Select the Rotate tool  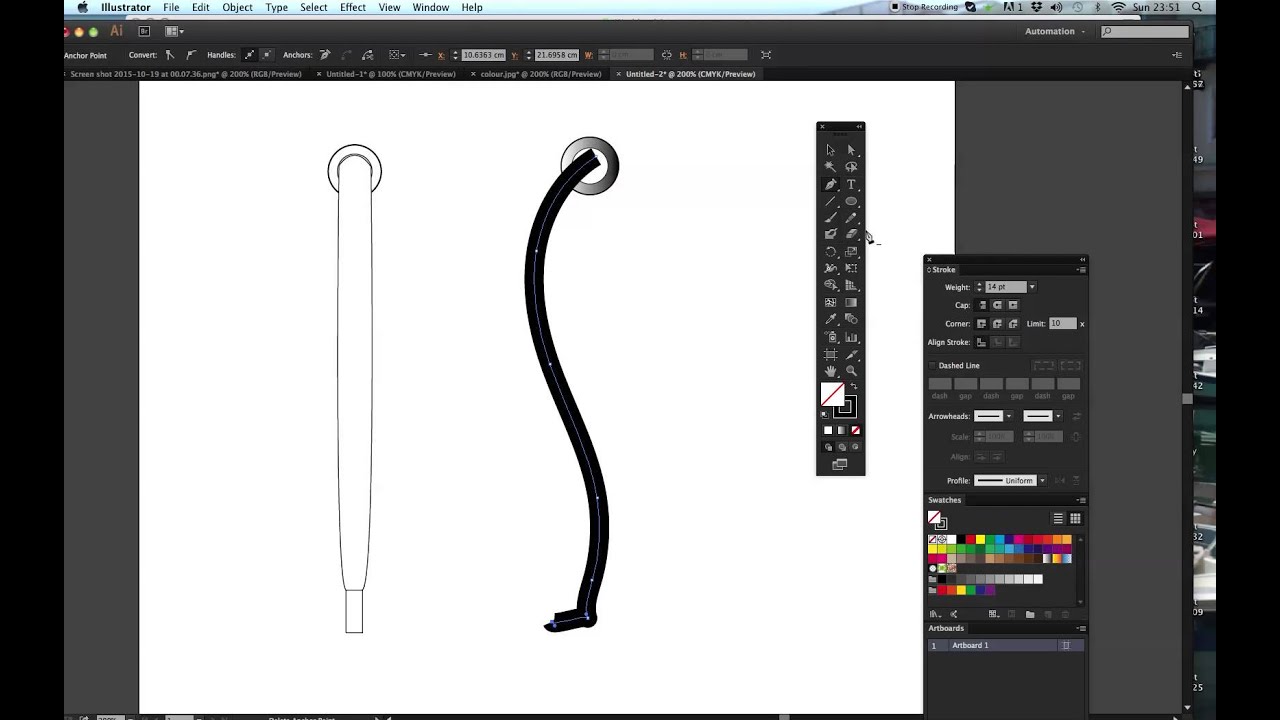830,252
